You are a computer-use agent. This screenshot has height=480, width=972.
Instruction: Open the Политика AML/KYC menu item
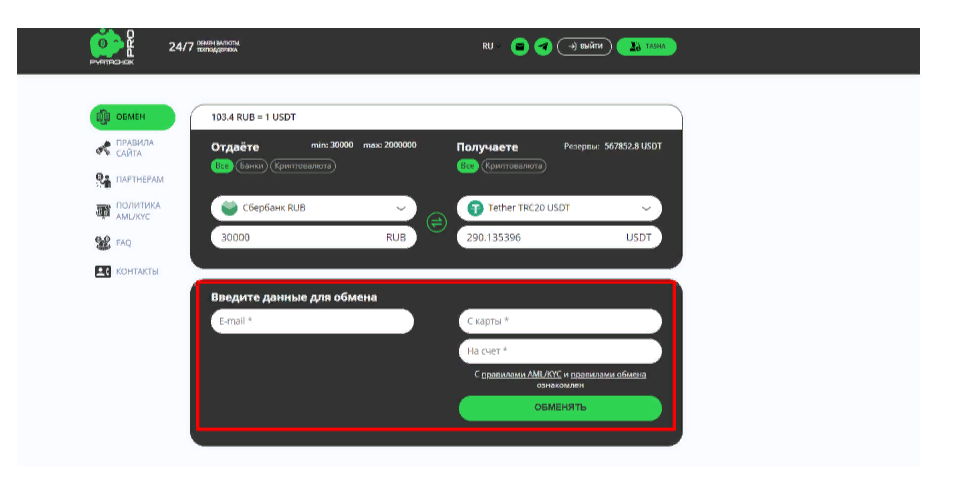(137, 211)
